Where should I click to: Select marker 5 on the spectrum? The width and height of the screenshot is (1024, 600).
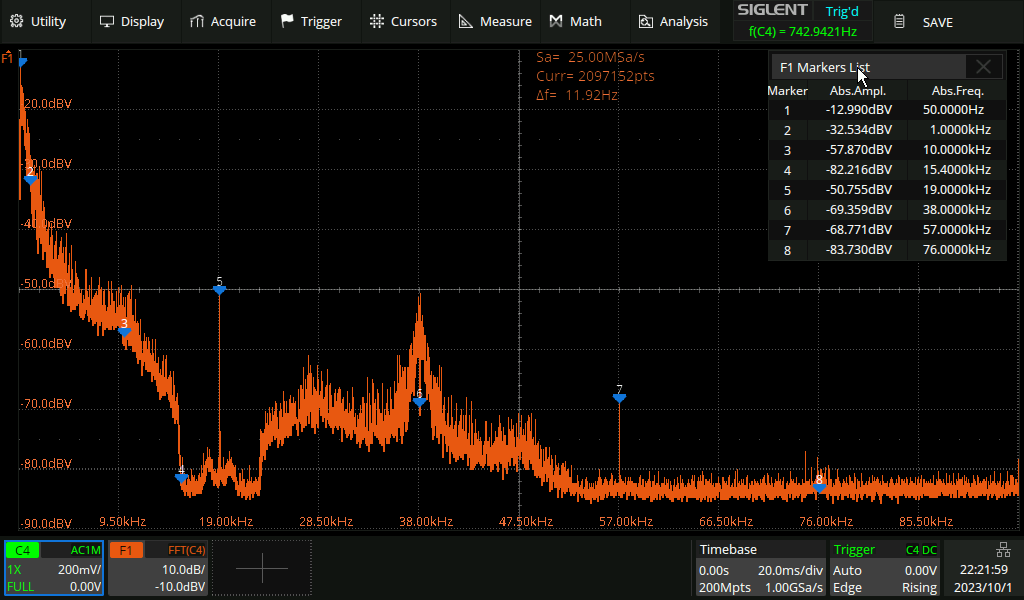219,289
